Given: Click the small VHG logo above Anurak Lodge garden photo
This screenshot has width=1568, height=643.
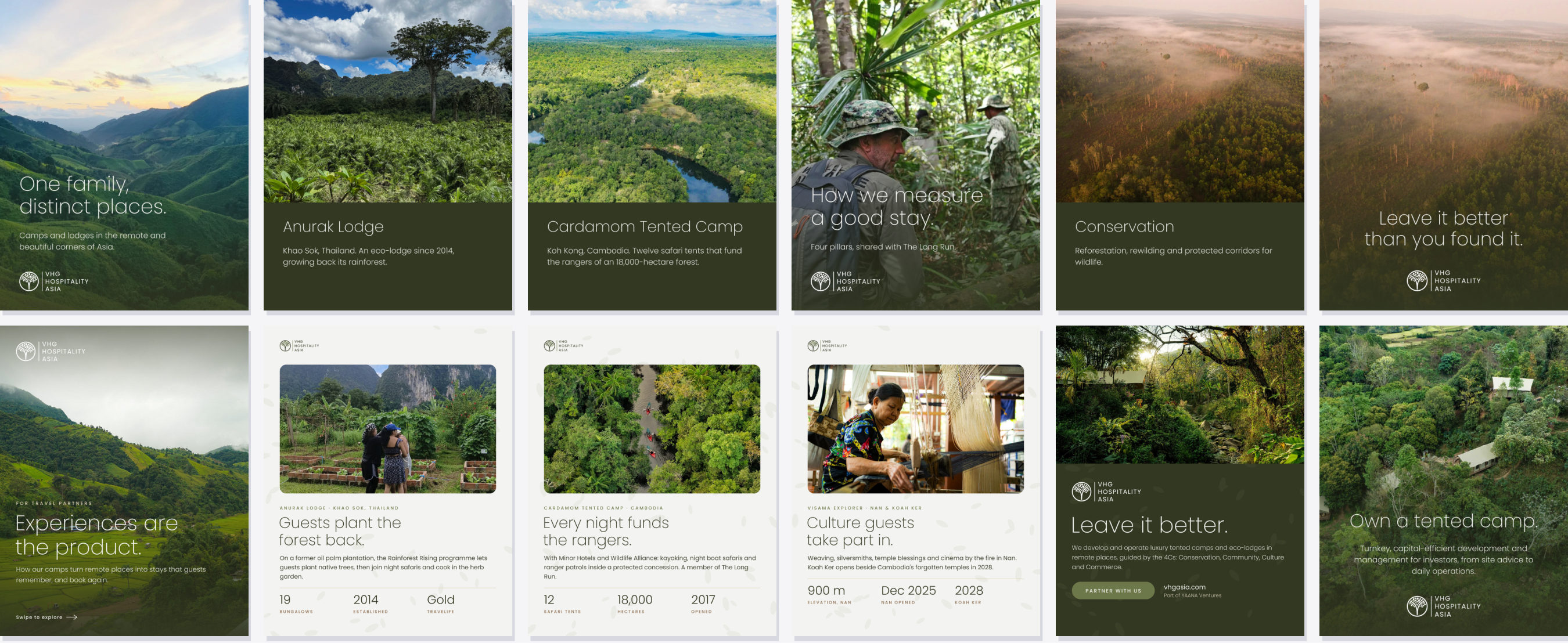Looking at the screenshot, I should 299,345.
